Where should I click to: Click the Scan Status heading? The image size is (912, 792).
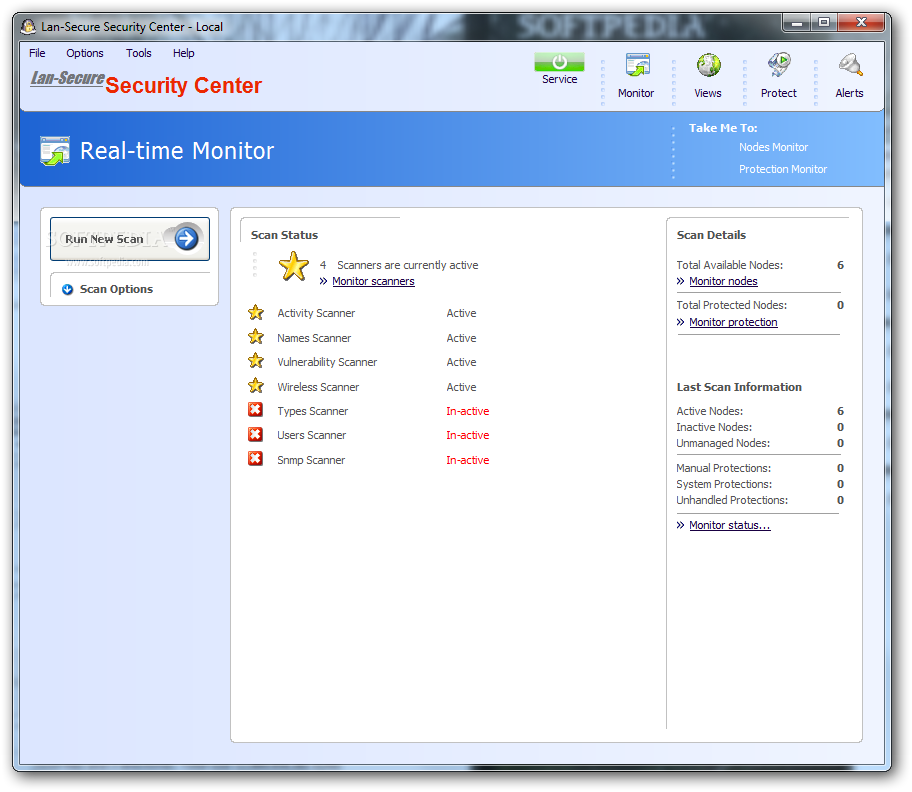click(x=284, y=235)
